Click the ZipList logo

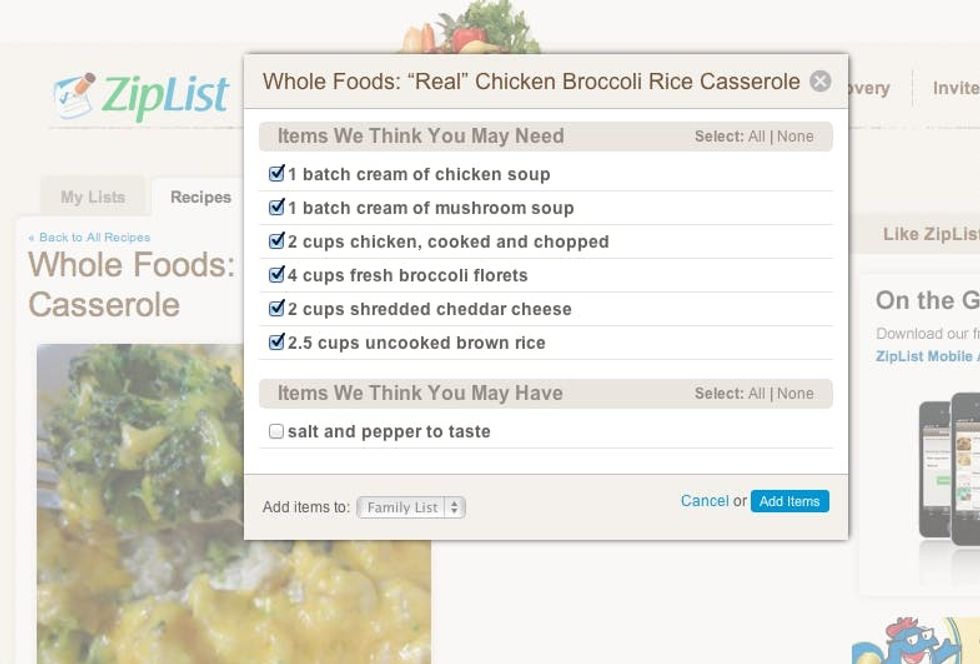pos(141,96)
